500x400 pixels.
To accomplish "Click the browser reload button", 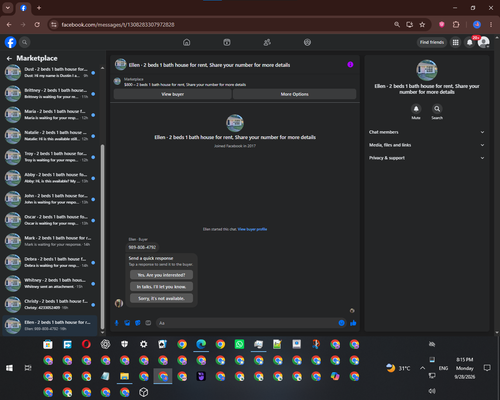I will tap(37, 25).
